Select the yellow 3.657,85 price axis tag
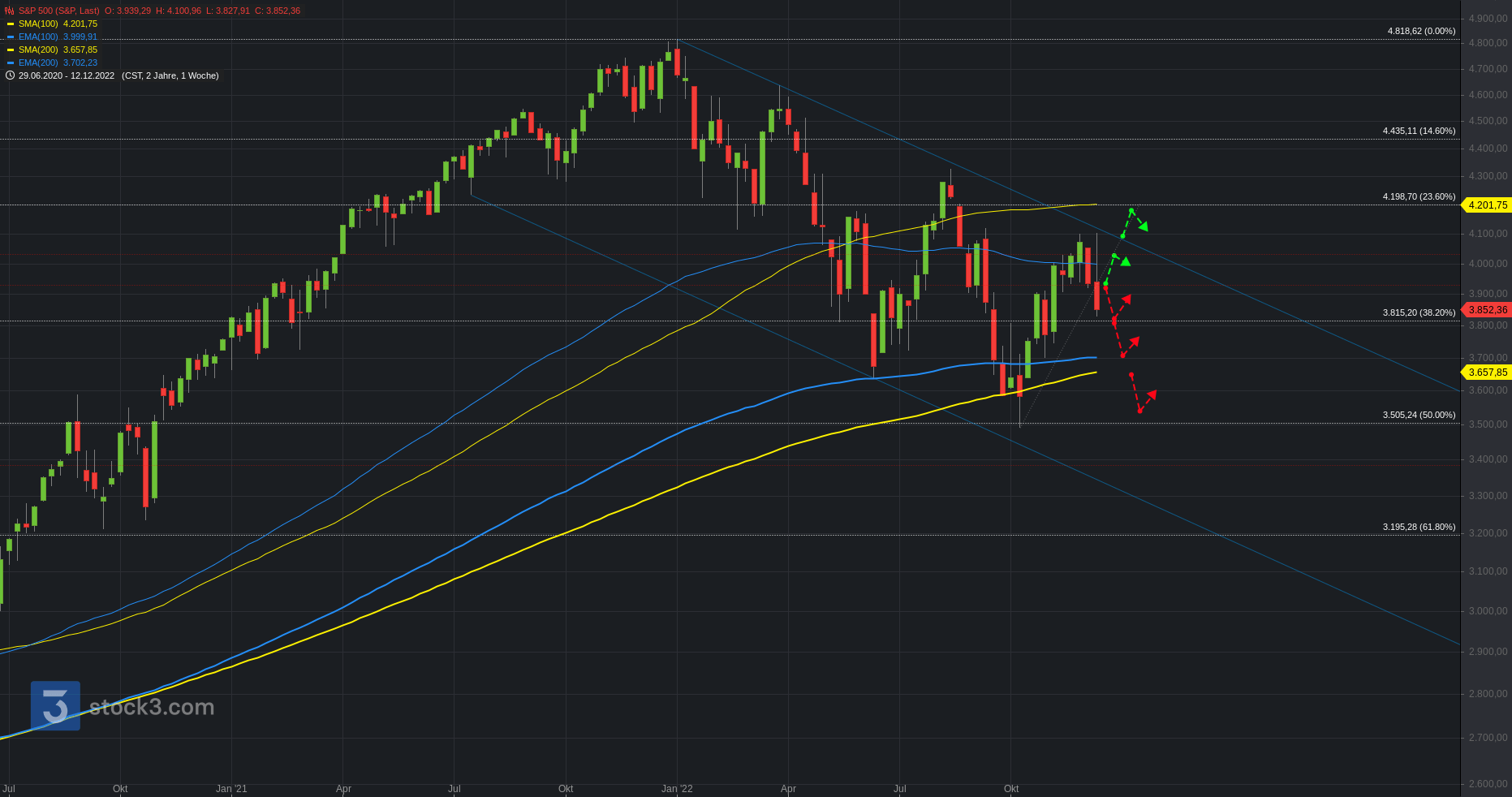This screenshot has height=797, width=1512. tap(1487, 373)
